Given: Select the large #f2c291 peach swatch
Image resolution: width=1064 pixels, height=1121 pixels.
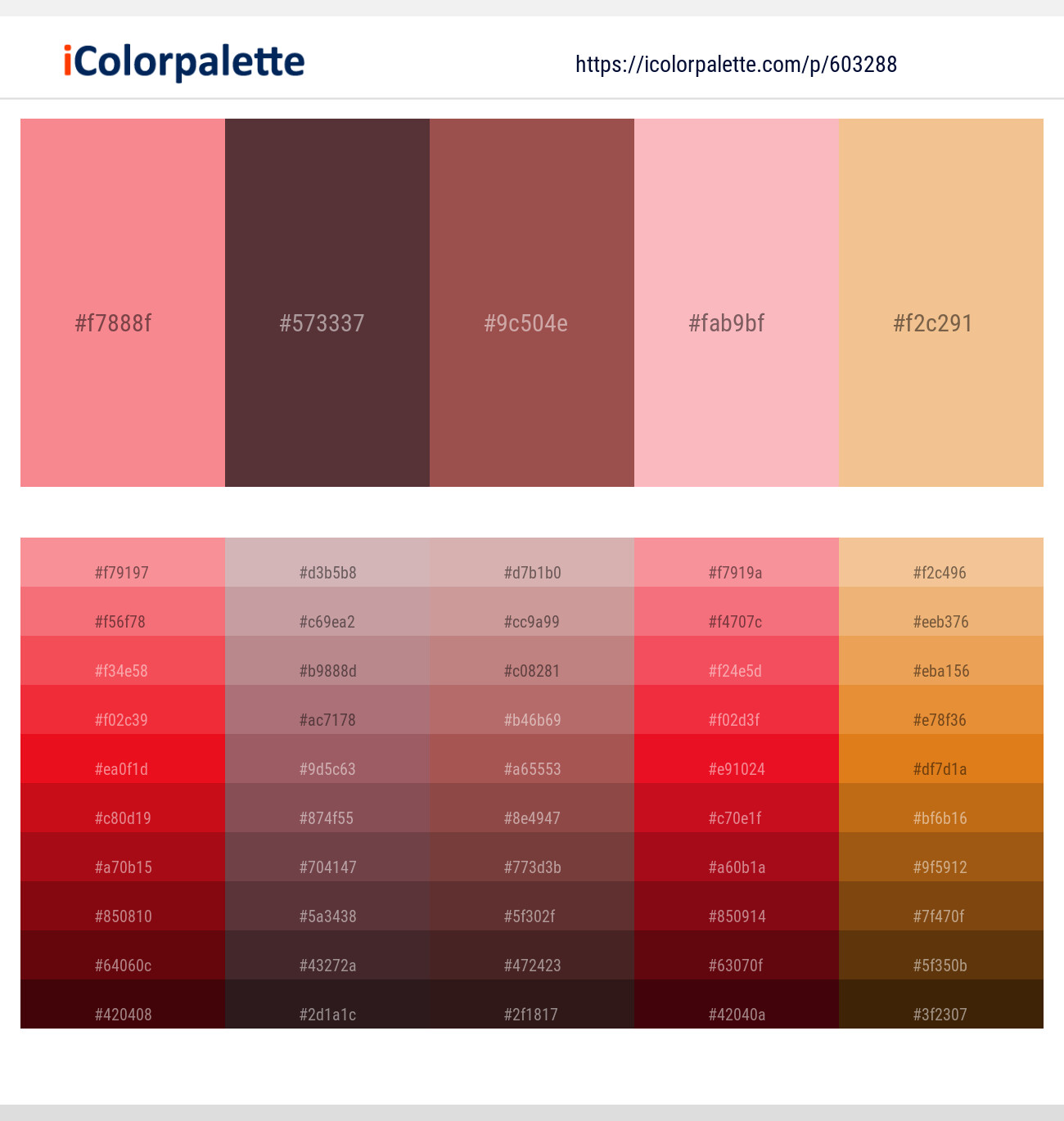Looking at the screenshot, I should tap(941, 303).
